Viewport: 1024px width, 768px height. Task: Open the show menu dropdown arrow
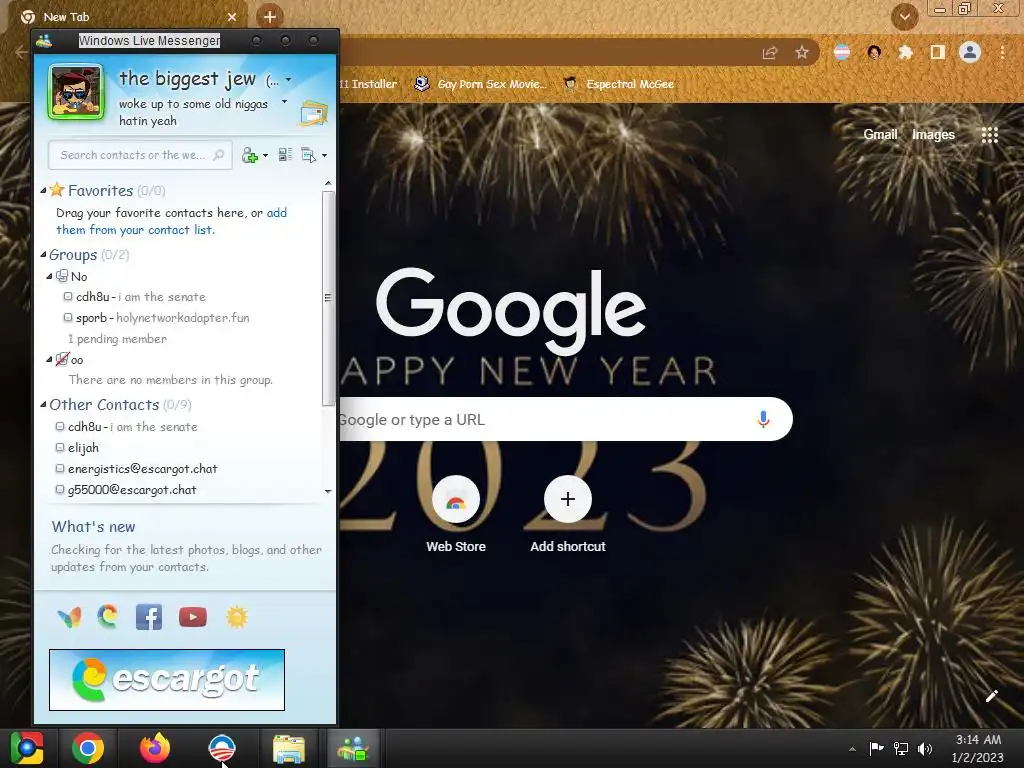point(325,156)
